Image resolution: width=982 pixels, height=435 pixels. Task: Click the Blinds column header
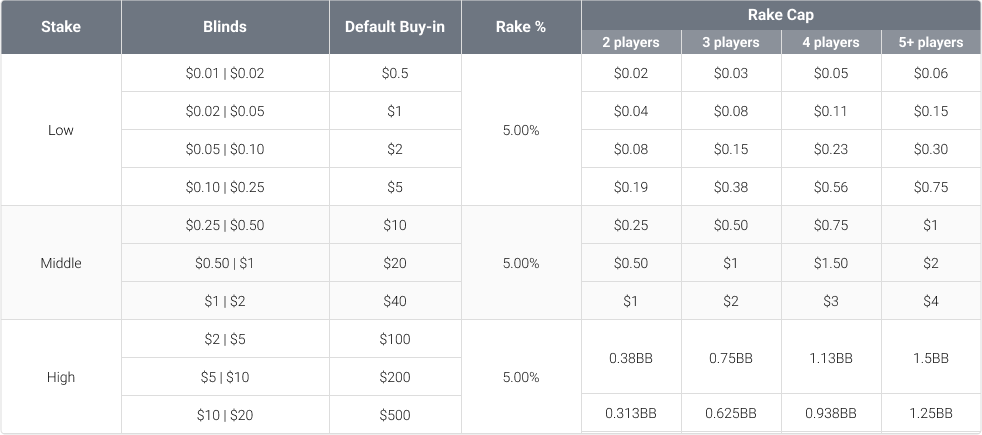pos(225,27)
